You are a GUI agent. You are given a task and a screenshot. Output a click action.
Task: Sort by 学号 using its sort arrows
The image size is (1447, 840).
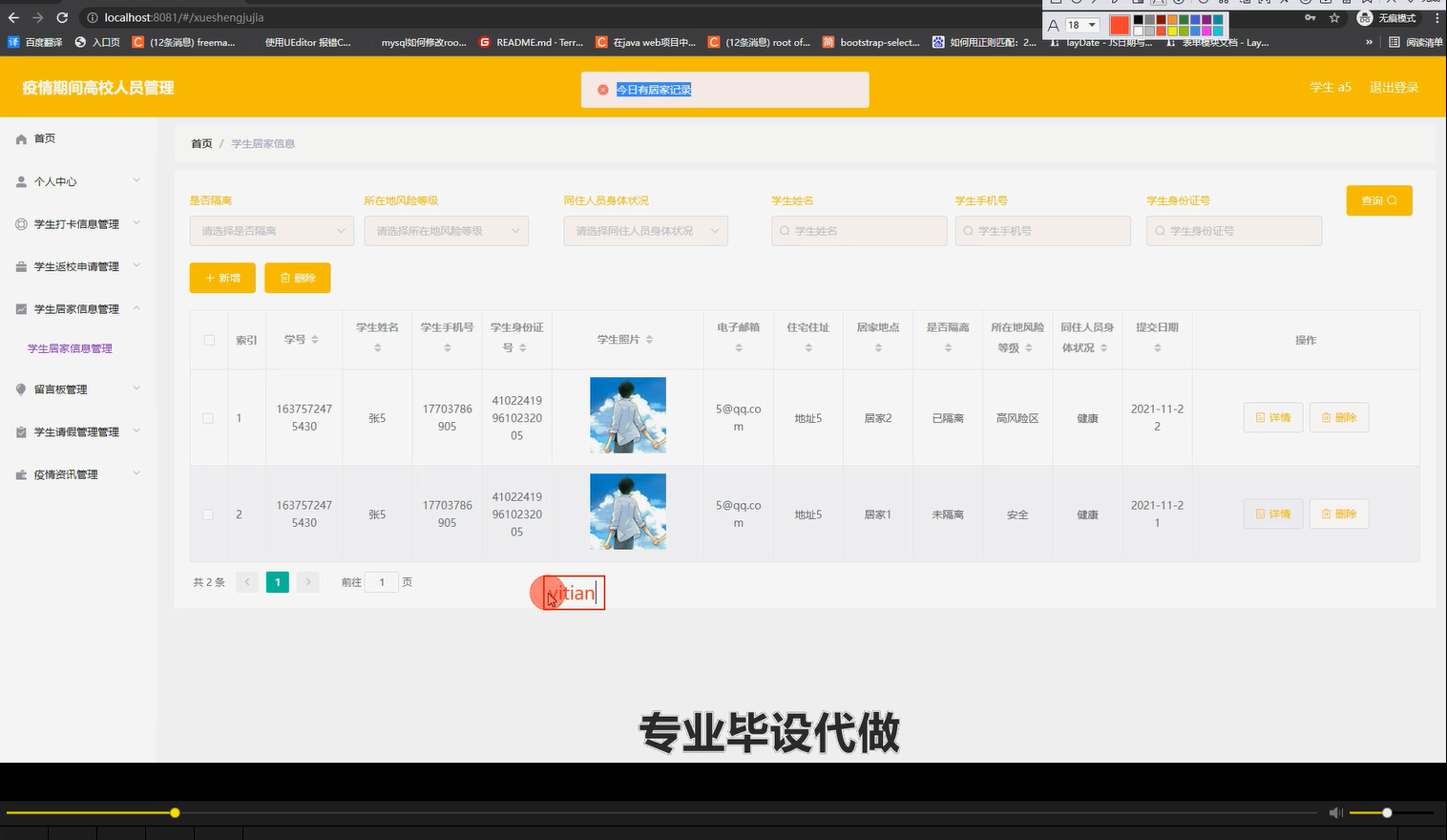315,340
